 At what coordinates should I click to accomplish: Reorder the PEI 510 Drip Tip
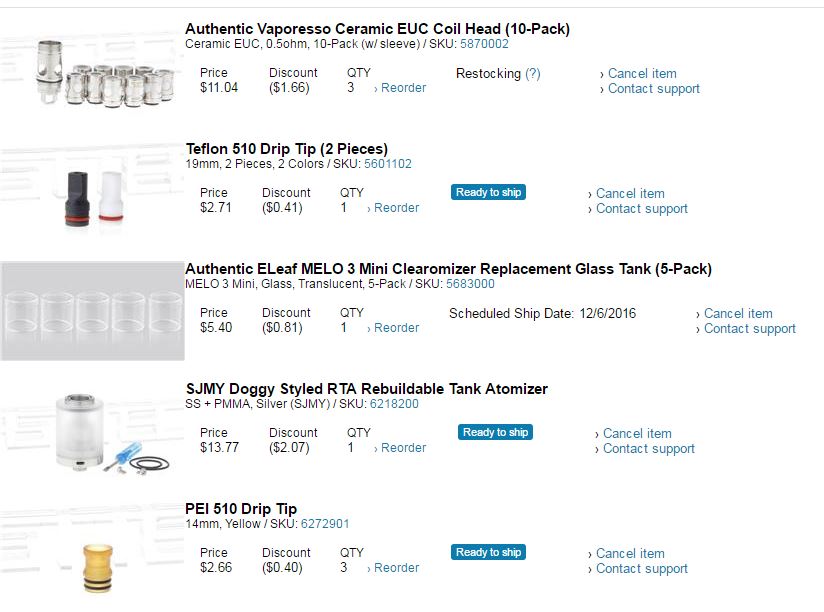pyautogui.click(x=396, y=568)
